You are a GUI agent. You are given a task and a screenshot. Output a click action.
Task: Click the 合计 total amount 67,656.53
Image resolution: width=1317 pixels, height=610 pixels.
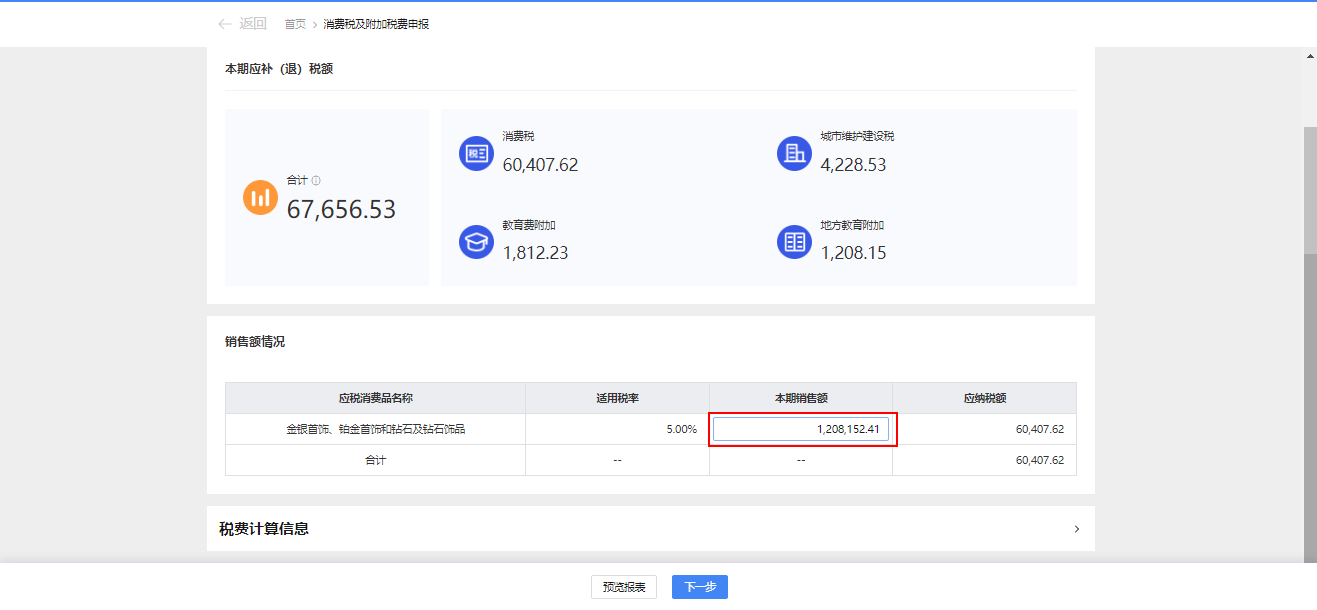point(341,210)
